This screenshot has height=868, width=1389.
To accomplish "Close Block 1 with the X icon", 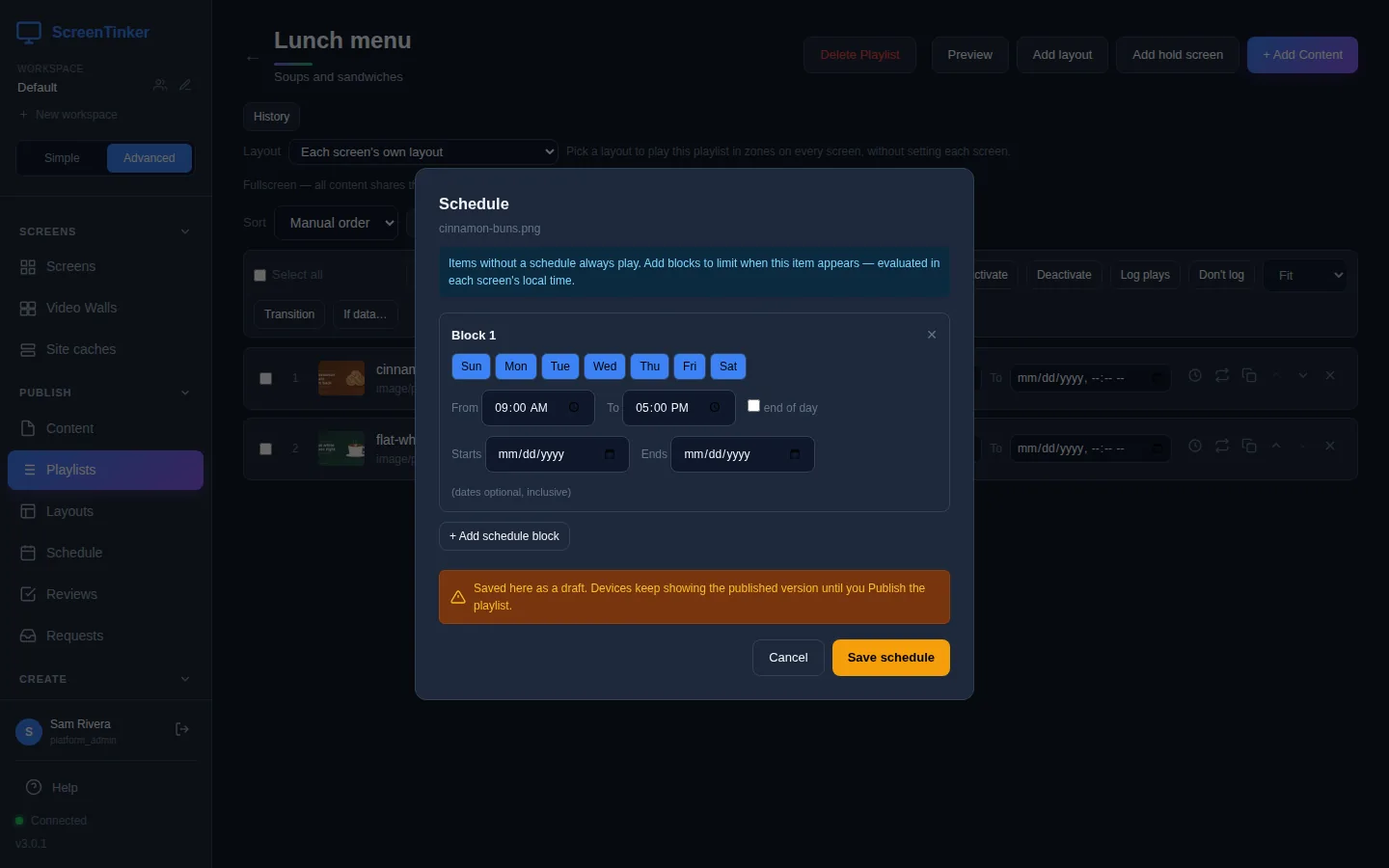I will (x=932, y=335).
